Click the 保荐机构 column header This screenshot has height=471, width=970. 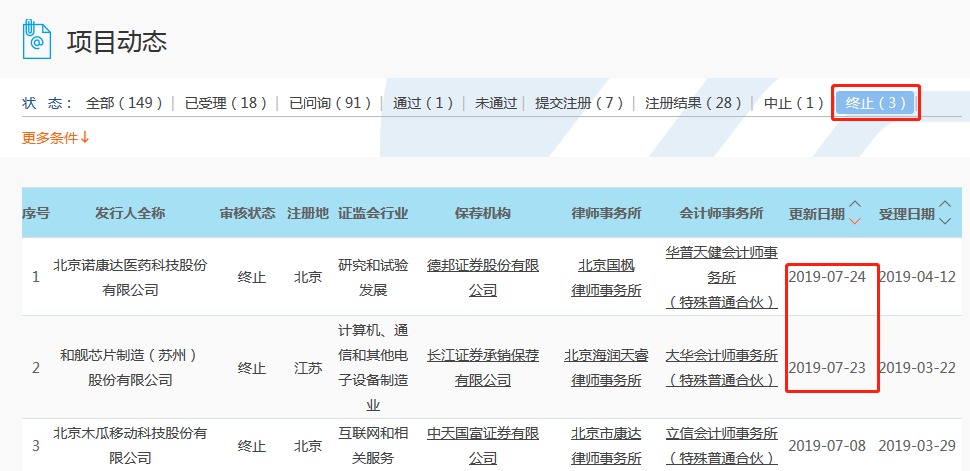(x=483, y=214)
